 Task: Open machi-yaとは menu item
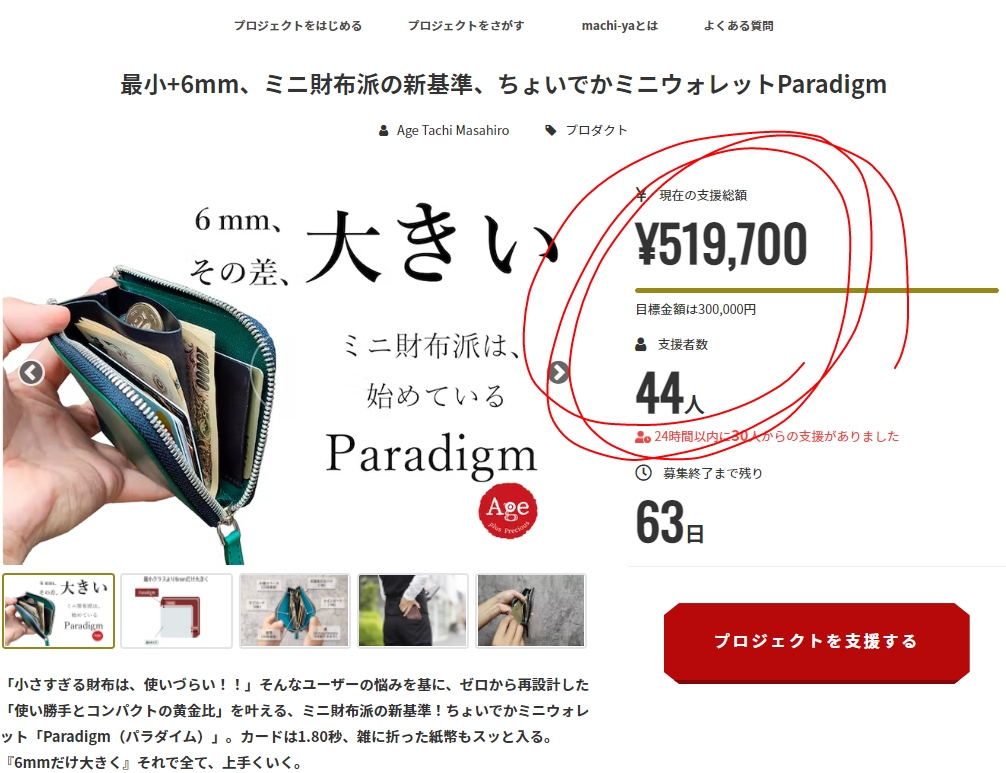[x=620, y=26]
